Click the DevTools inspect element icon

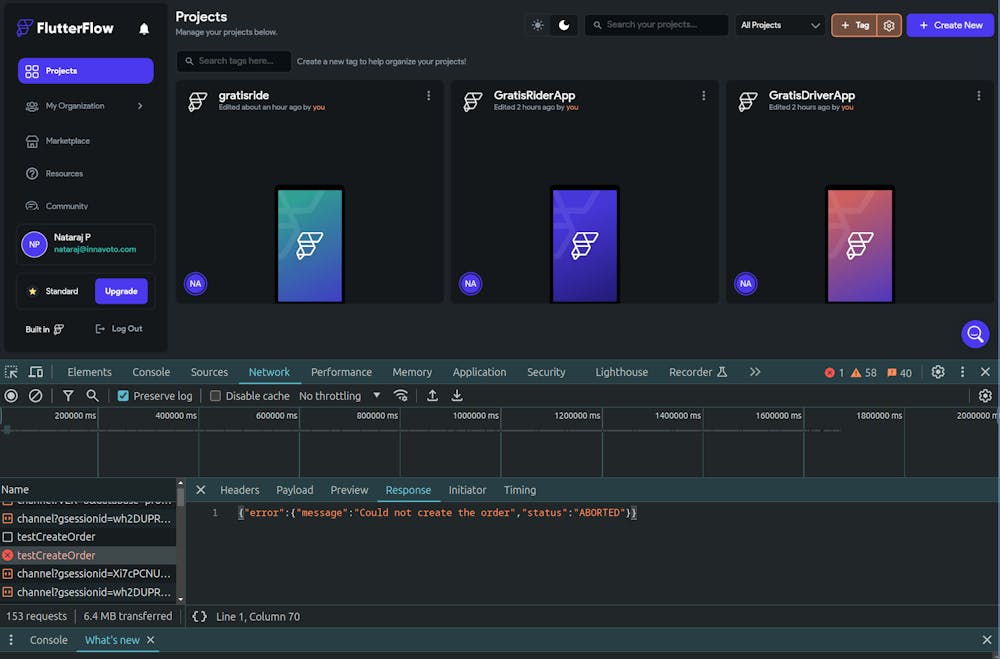[12, 372]
